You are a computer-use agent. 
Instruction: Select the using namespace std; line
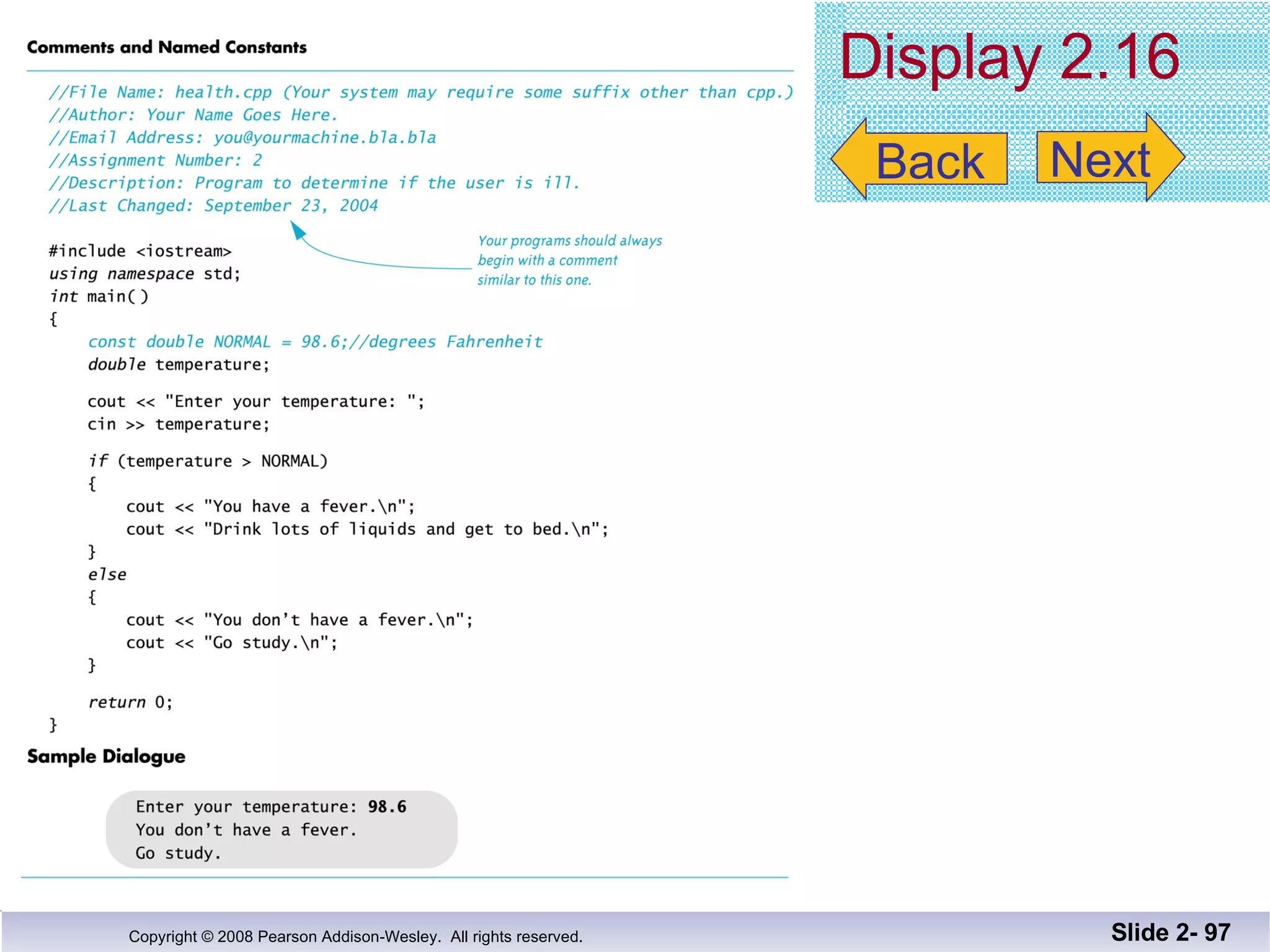click(144, 274)
